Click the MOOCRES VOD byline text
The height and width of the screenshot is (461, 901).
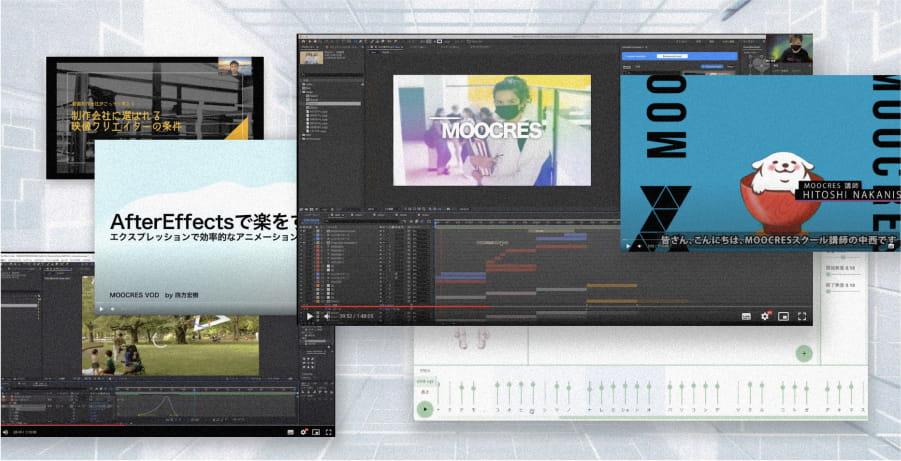click(155, 295)
